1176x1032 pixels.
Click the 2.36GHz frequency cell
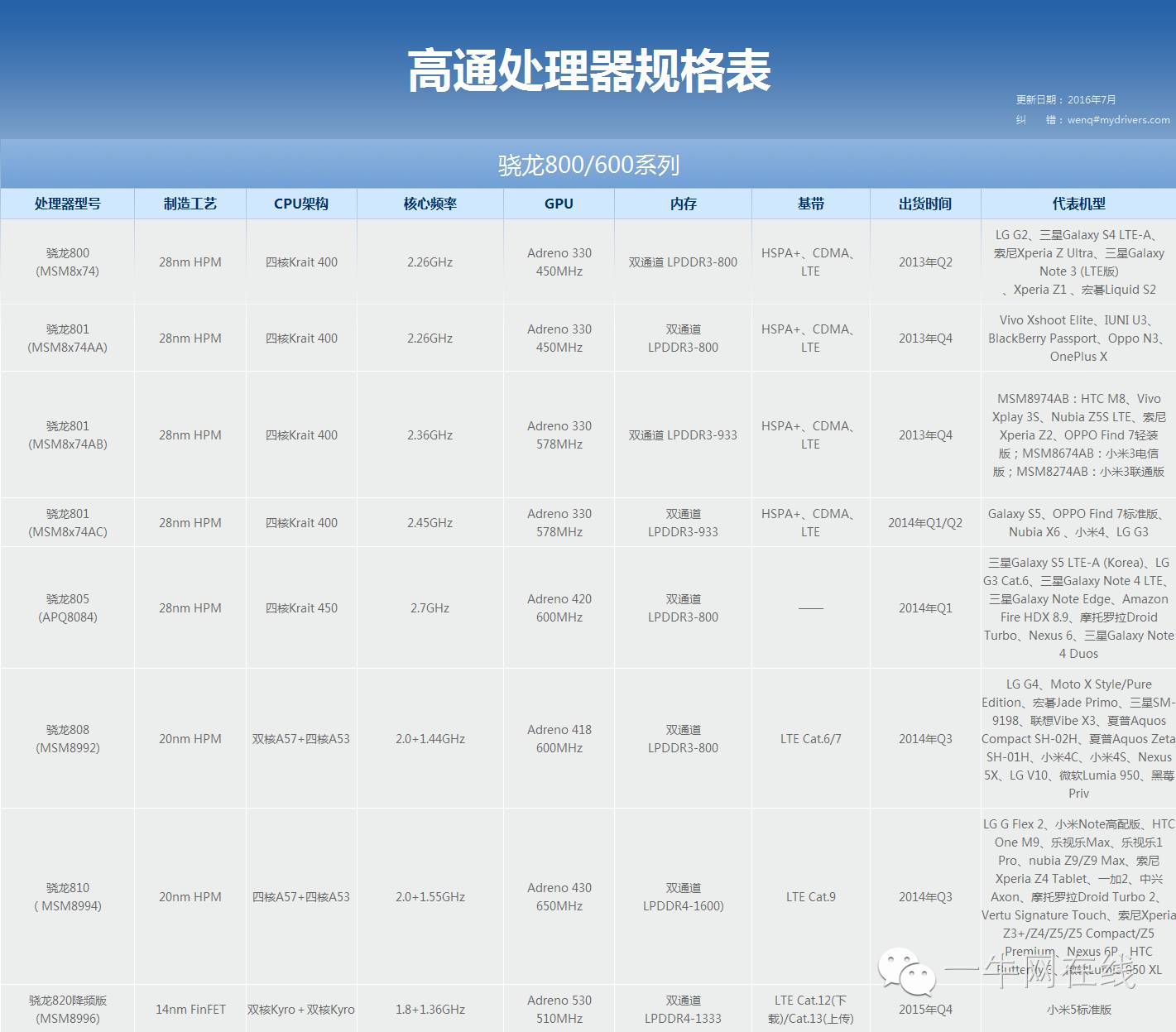click(x=430, y=435)
